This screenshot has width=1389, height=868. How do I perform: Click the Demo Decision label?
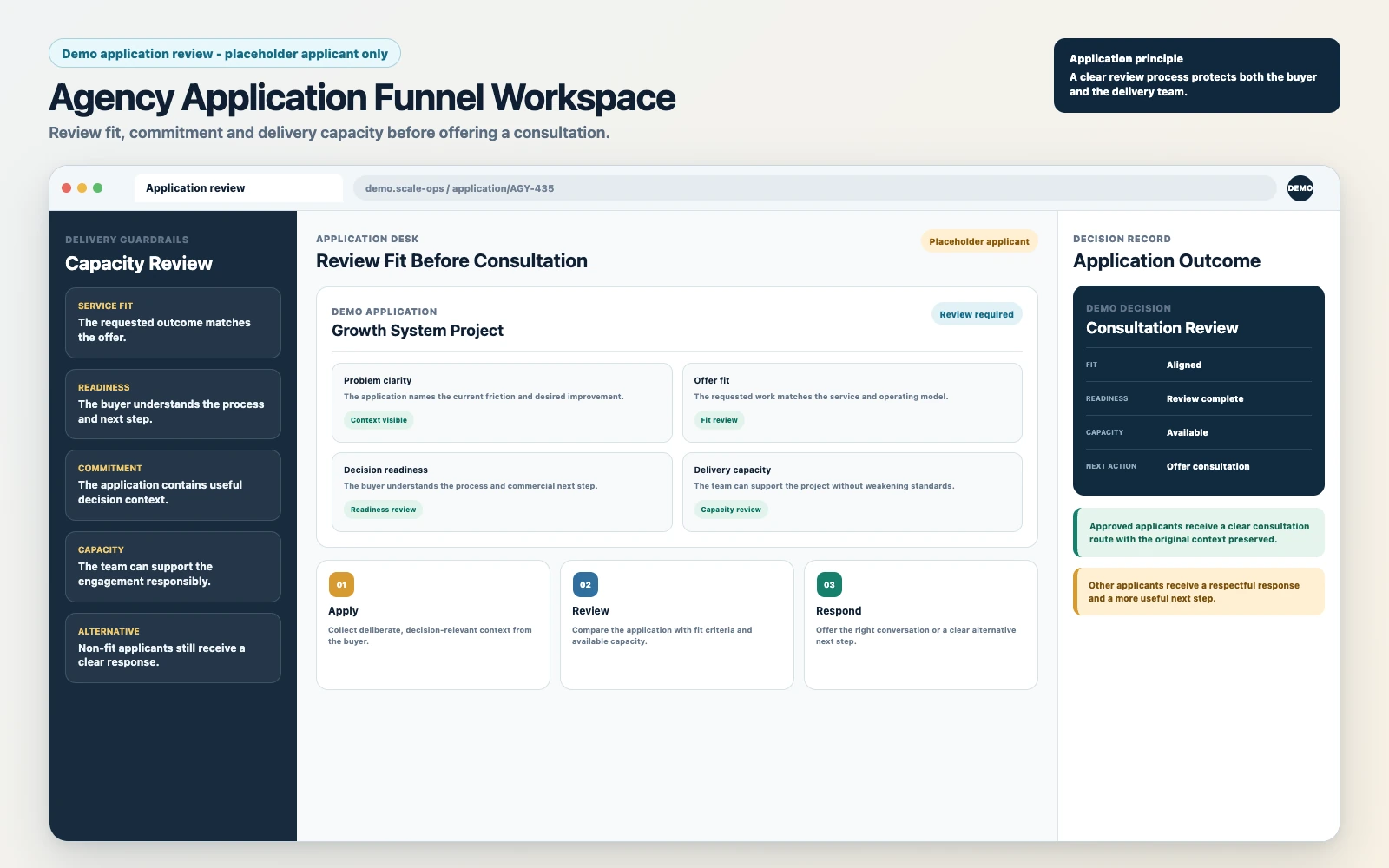click(1129, 308)
